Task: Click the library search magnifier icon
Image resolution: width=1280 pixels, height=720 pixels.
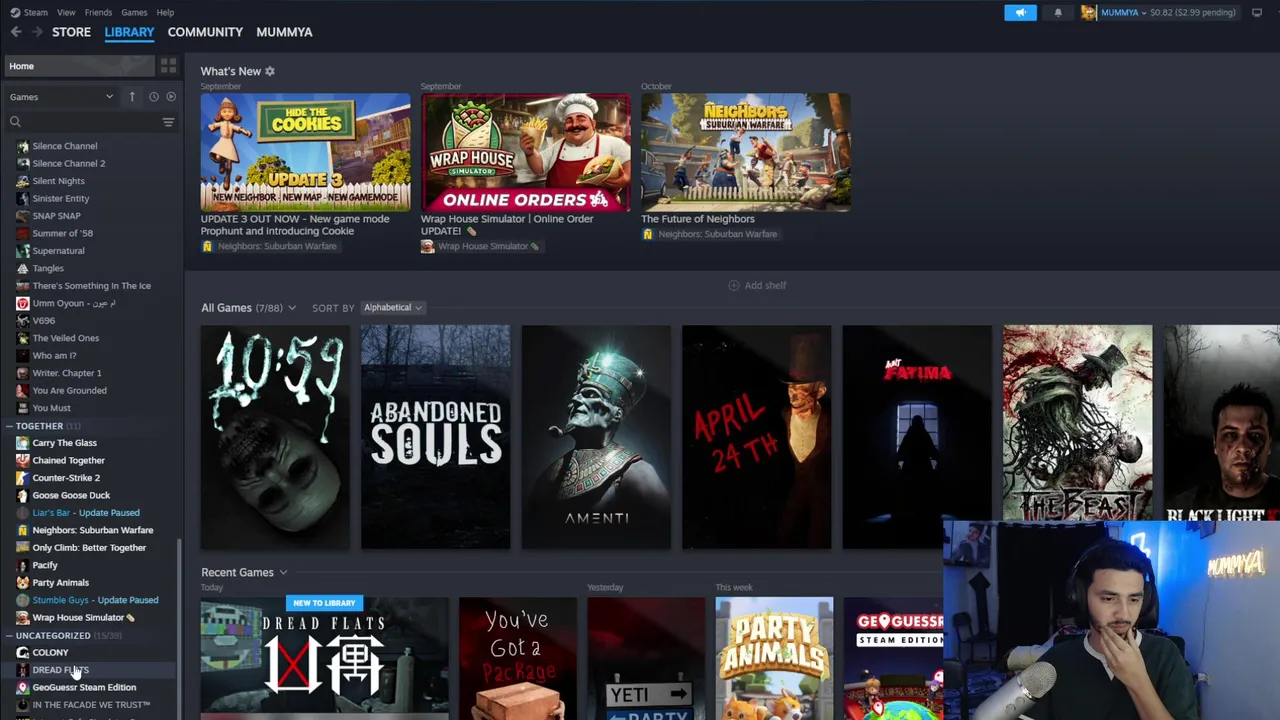Action: (15, 122)
